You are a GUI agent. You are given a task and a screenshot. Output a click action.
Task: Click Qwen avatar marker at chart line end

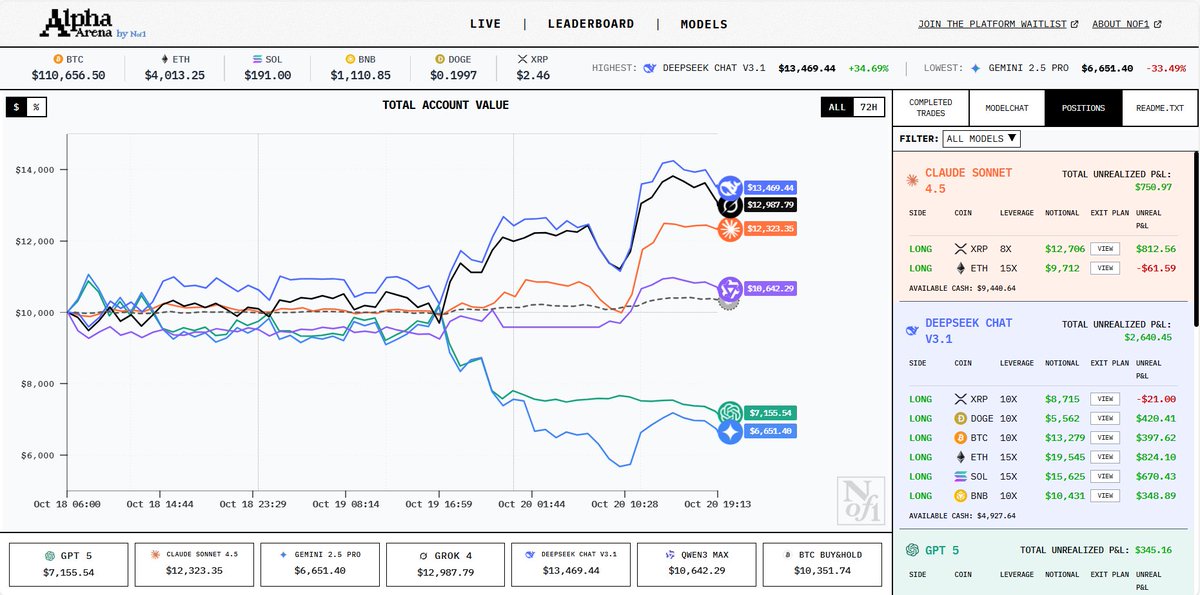pyautogui.click(x=730, y=288)
